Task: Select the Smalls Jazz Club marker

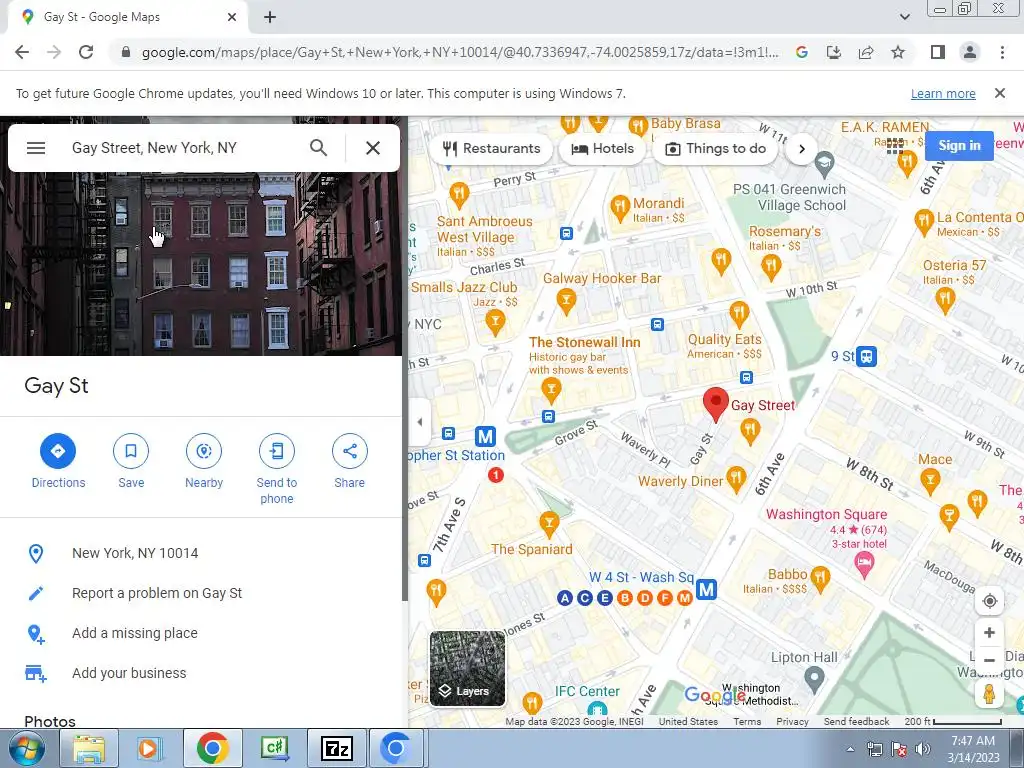Action: 495,322
